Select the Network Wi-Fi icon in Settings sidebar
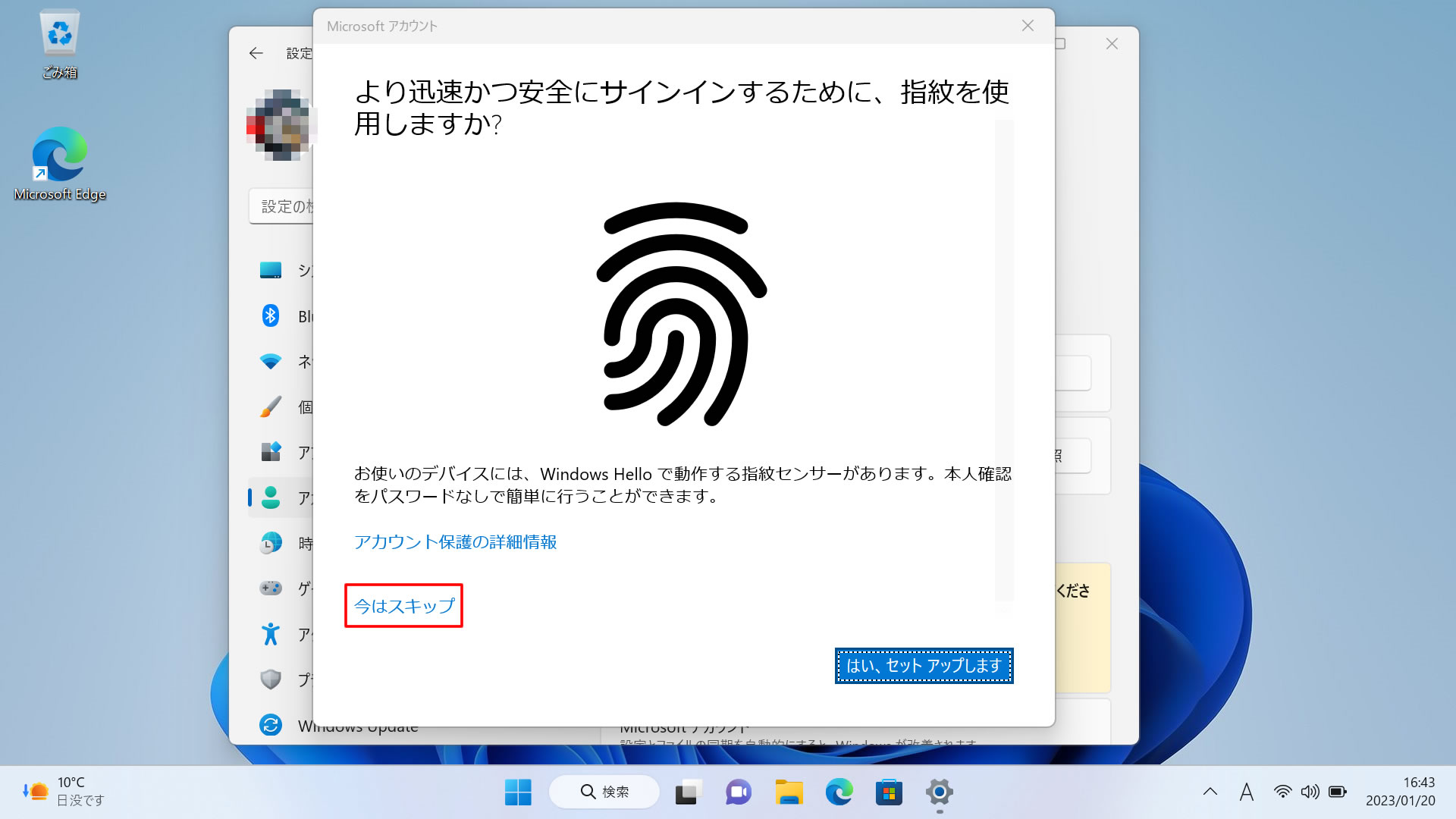Image resolution: width=1456 pixels, height=819 pixels. tap(271, 362)
